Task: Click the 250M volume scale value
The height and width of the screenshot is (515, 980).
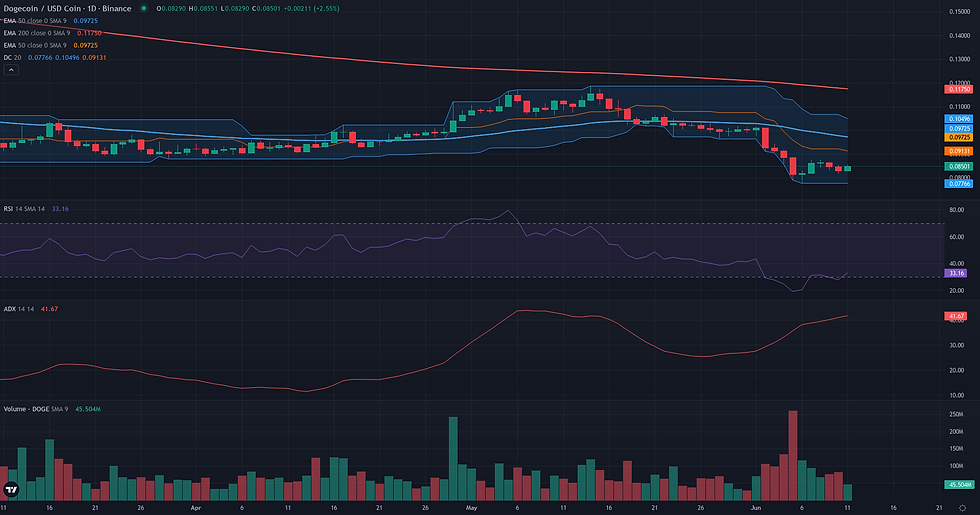Action: [x=956, y=414]
